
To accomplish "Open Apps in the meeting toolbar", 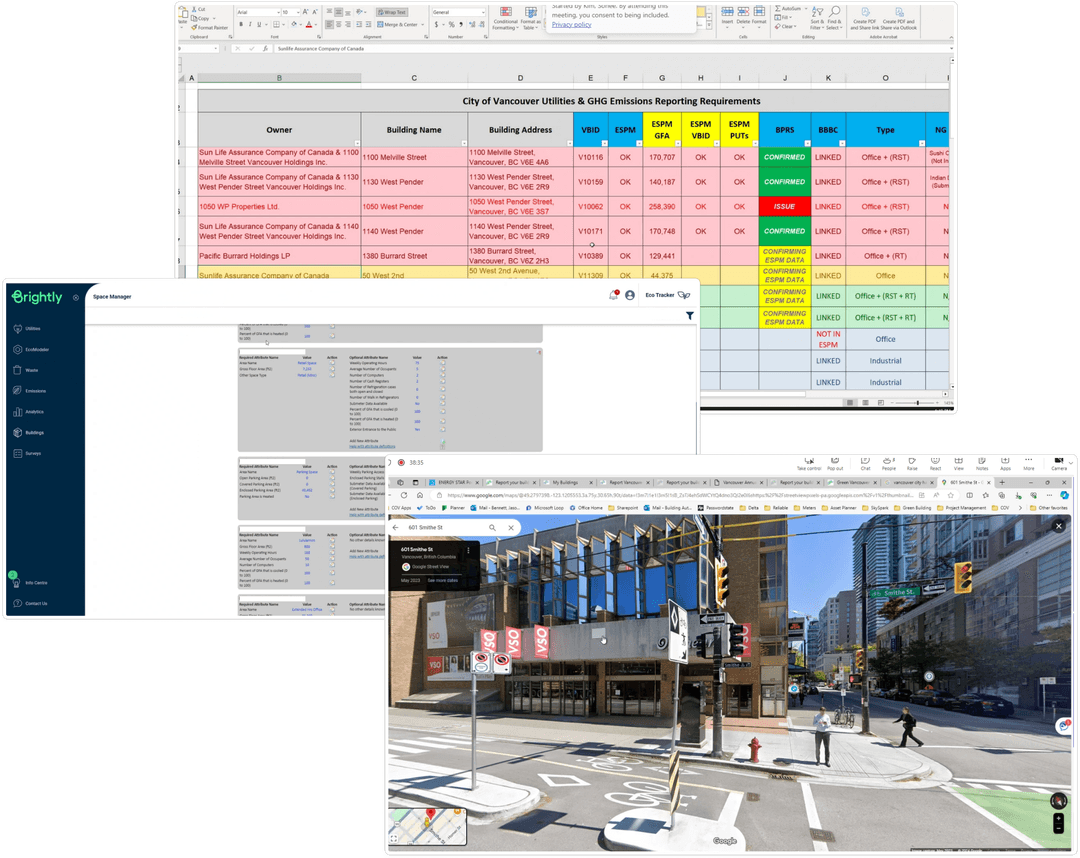I will (x=1005, y=463).
